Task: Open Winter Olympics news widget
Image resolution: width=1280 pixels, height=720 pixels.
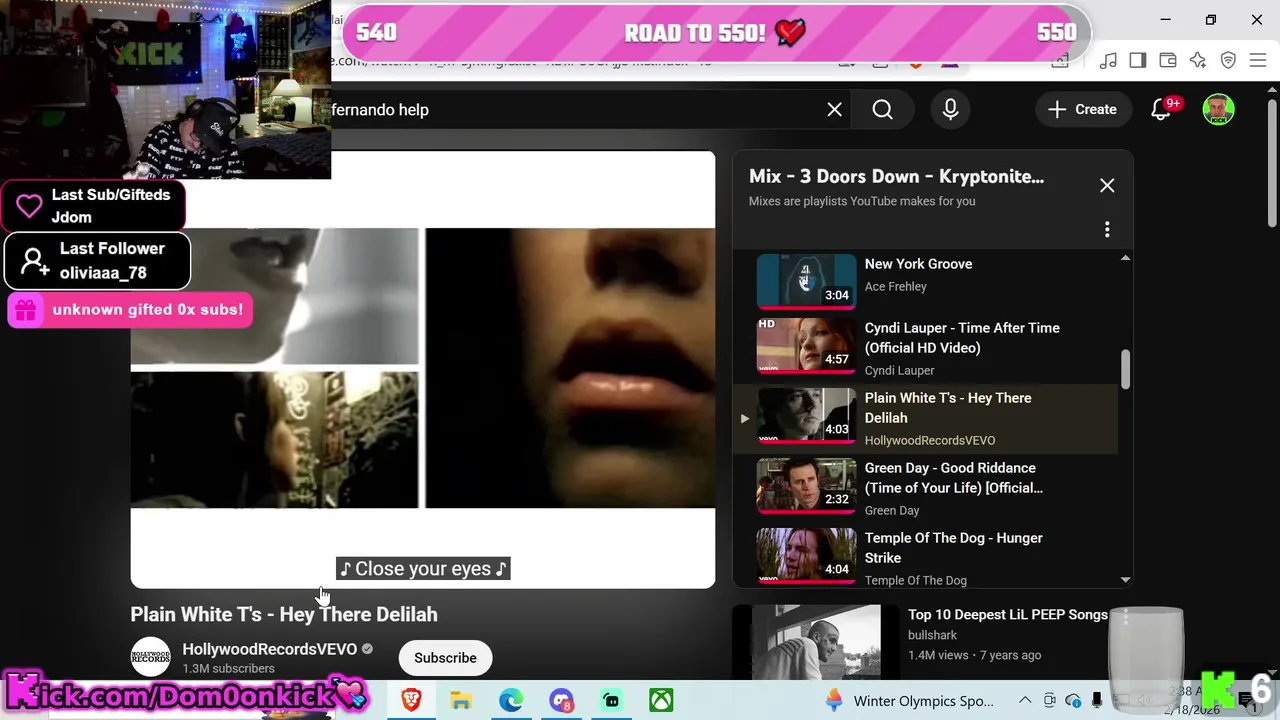Action: (x=909, y=700)
